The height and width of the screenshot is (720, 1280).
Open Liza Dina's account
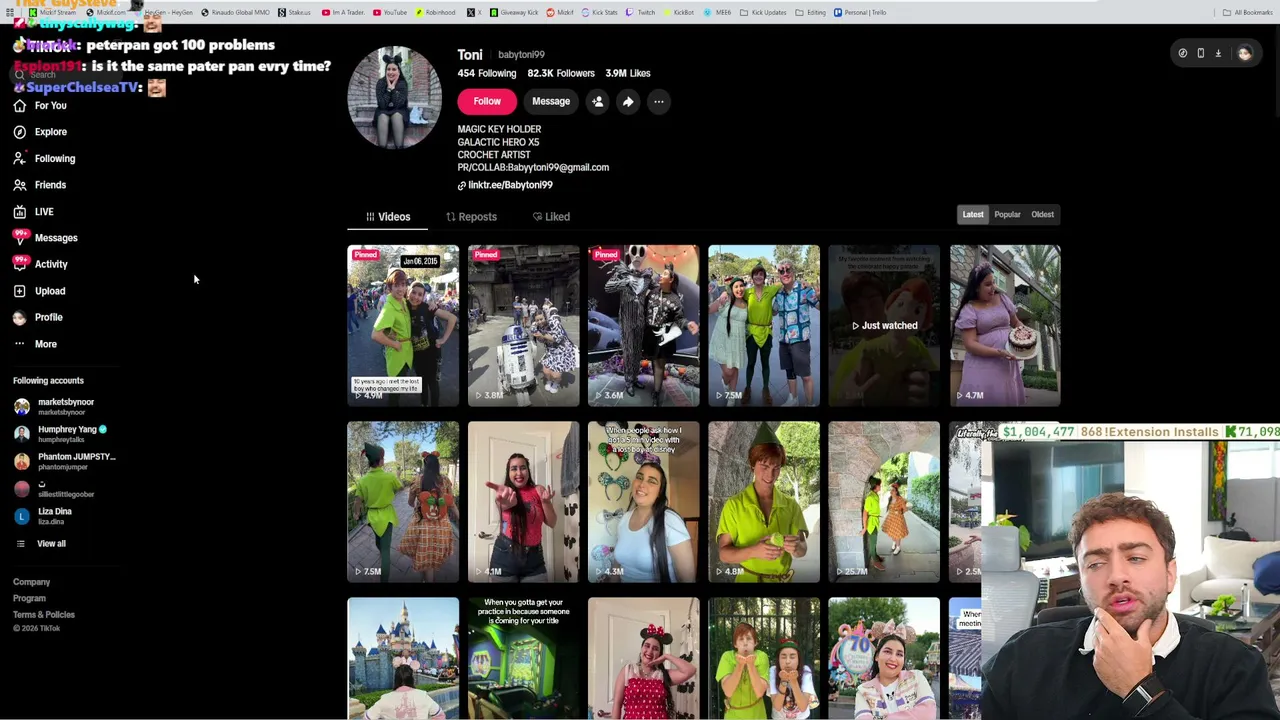(44, 516)
